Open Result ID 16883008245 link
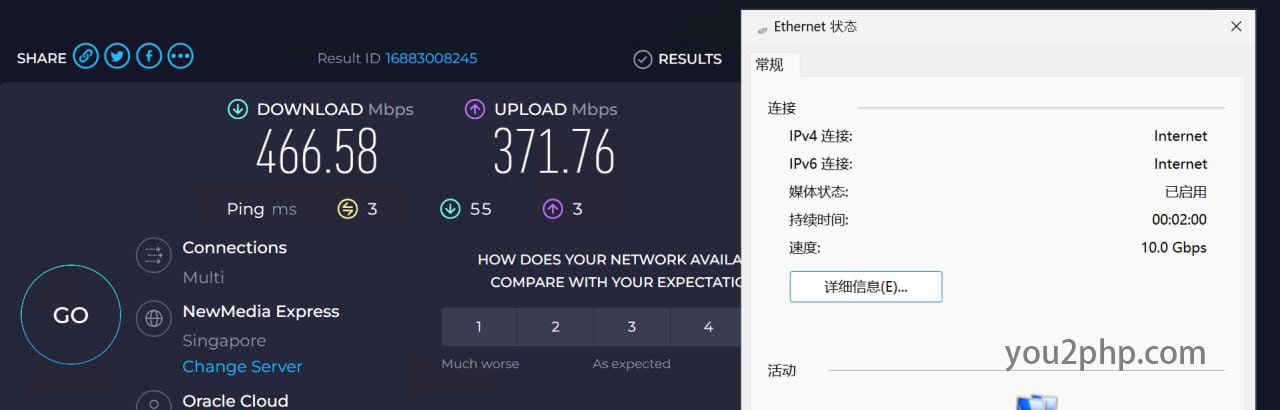 (x=431, y=58)
